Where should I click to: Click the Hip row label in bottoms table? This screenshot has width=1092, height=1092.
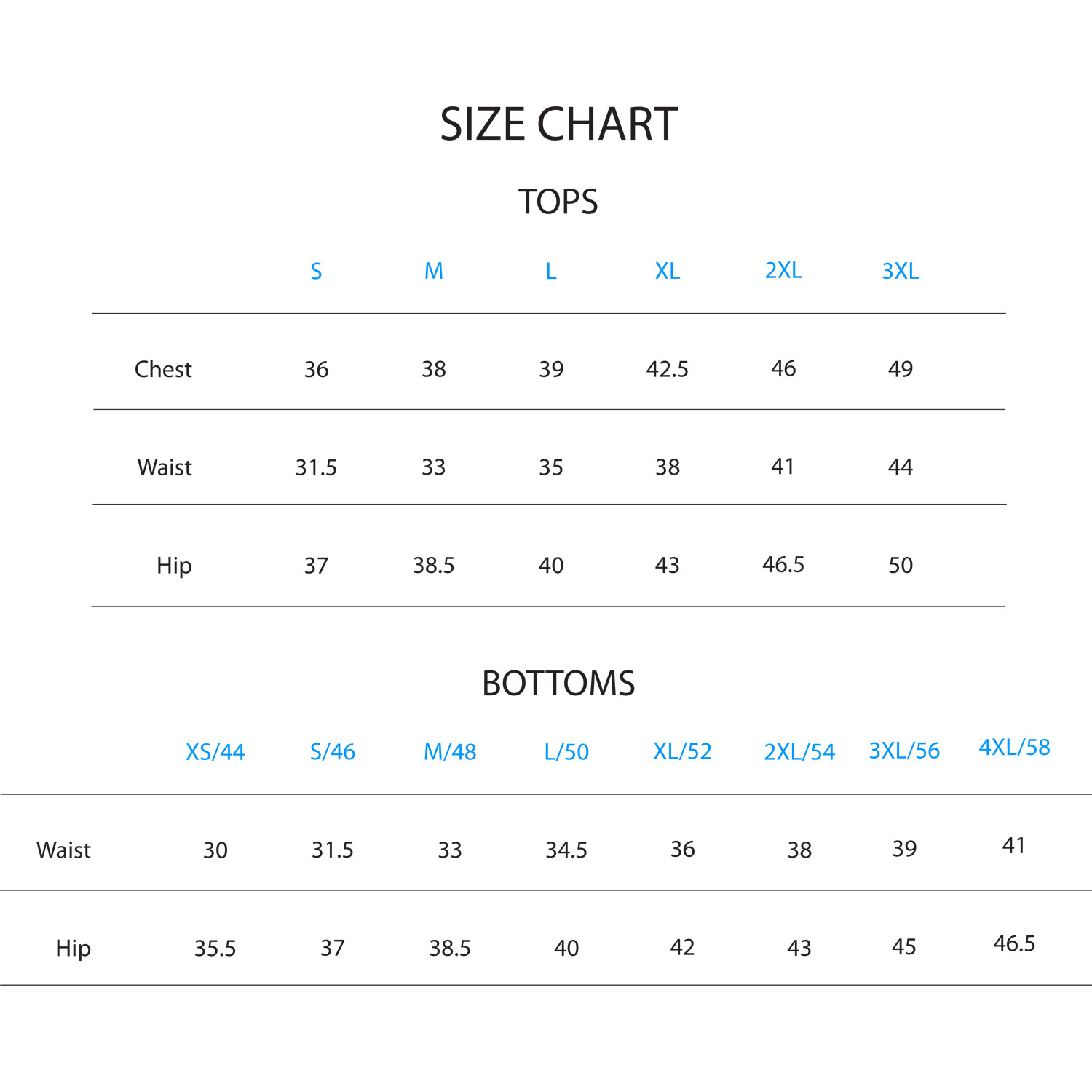tap(73, 949)
